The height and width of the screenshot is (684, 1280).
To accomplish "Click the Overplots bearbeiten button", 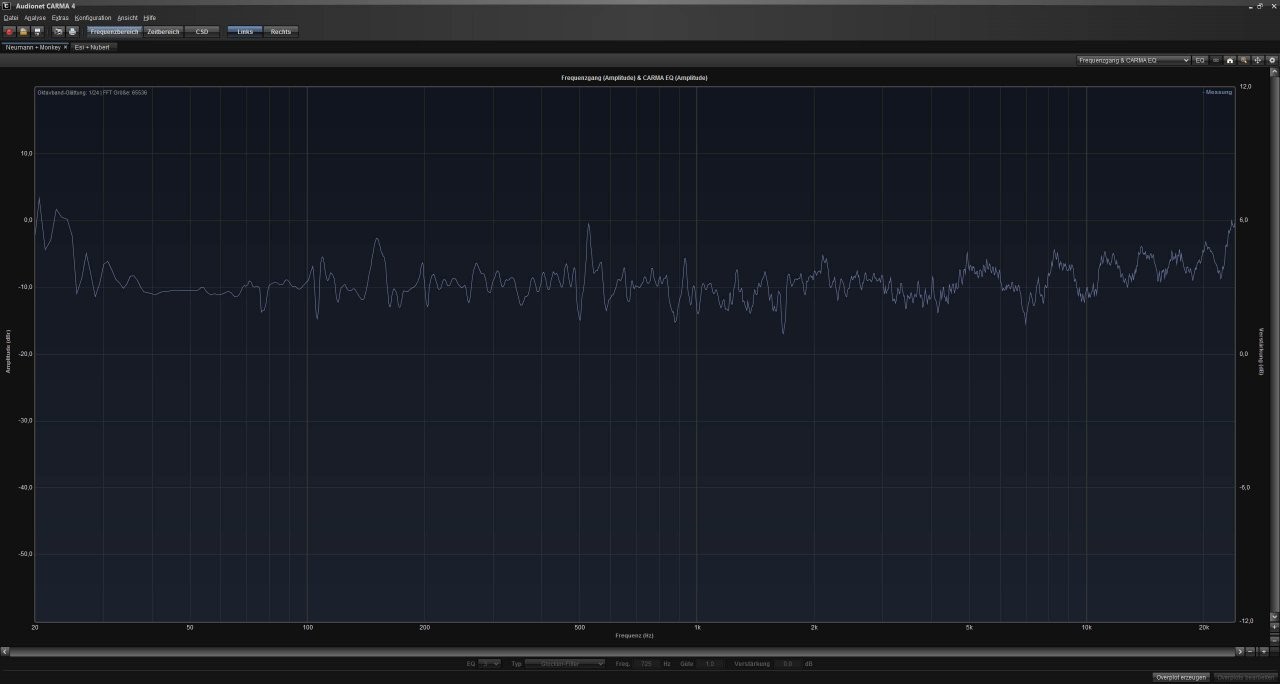I will click(1245, 677).
